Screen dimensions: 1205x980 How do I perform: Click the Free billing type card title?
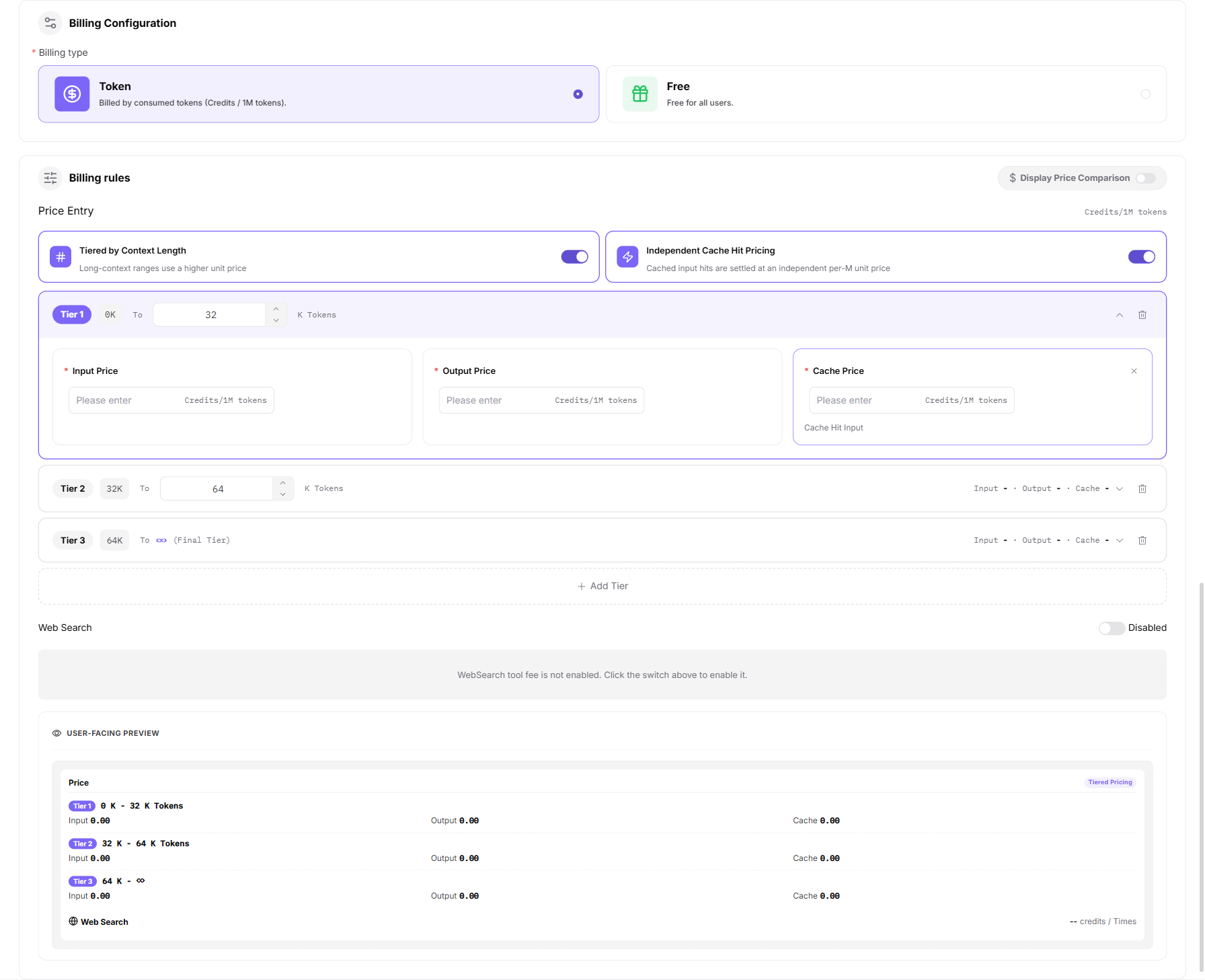tap(678, 86)
